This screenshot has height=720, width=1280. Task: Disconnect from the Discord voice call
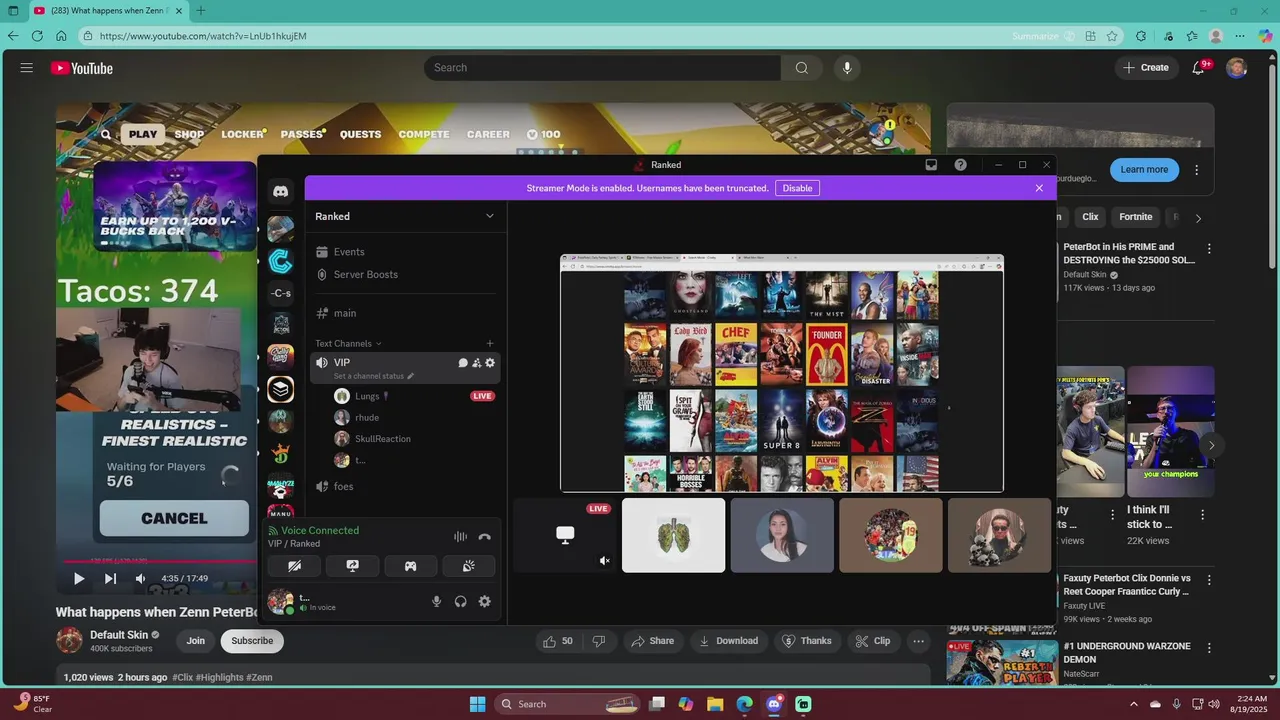(484, 537)
